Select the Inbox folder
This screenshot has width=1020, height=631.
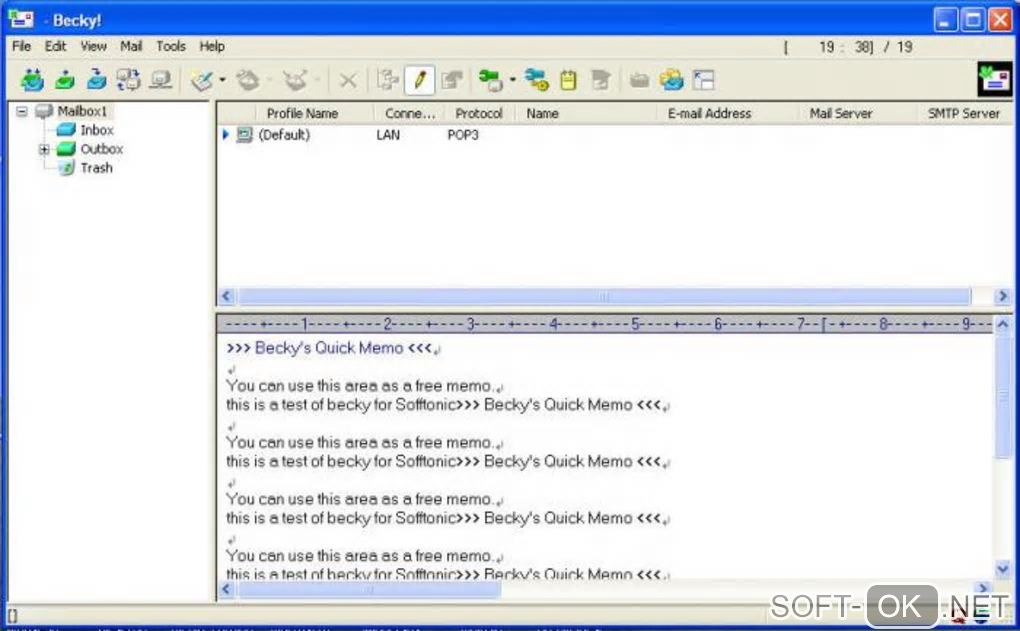[x=97, y=130]
